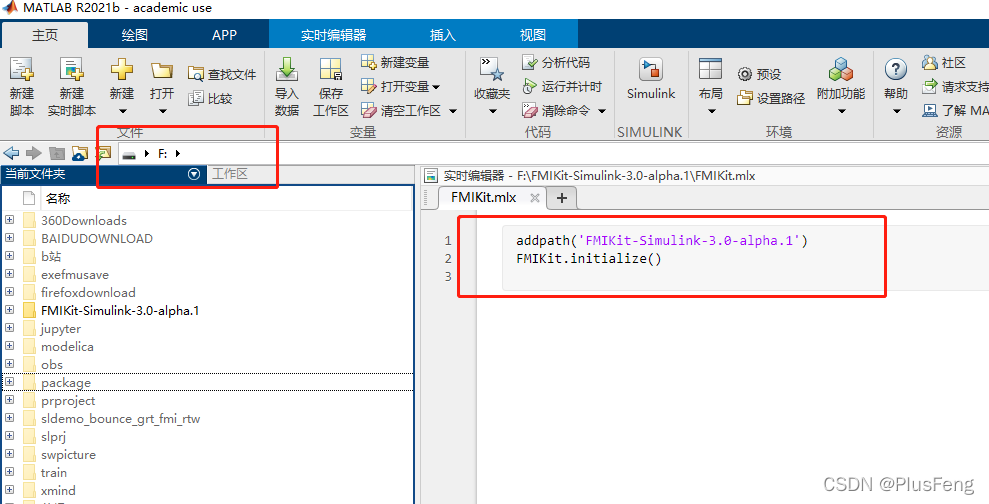
Task: Sort files by 名称 column header
Action: pyautogui.click(x=58, y=199)
